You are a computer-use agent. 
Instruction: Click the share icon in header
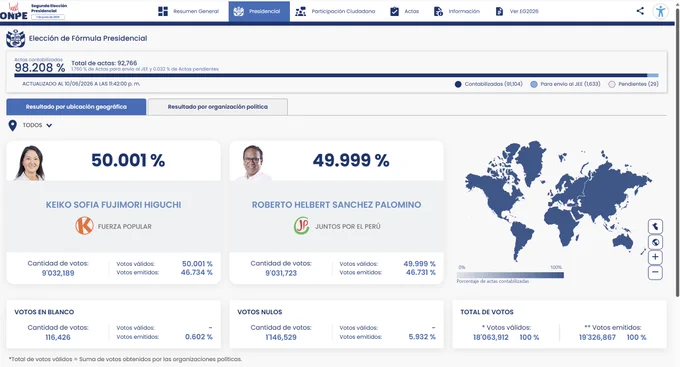tap(640, 11)
